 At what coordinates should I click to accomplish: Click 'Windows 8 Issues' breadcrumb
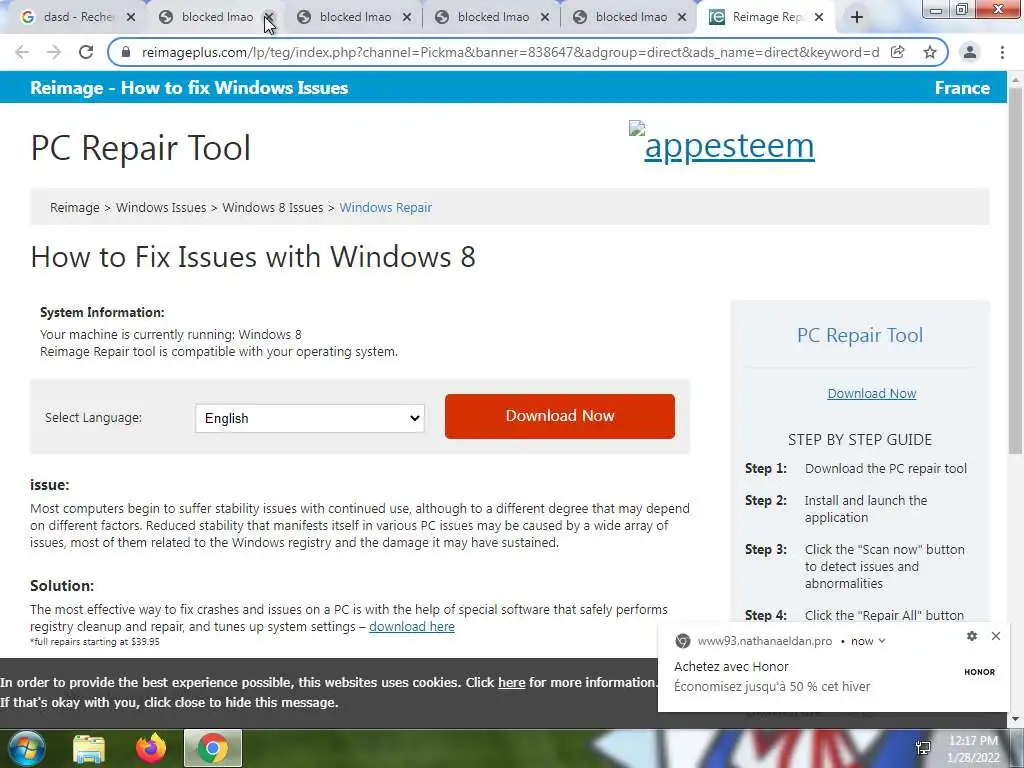(x=272, y=207)
